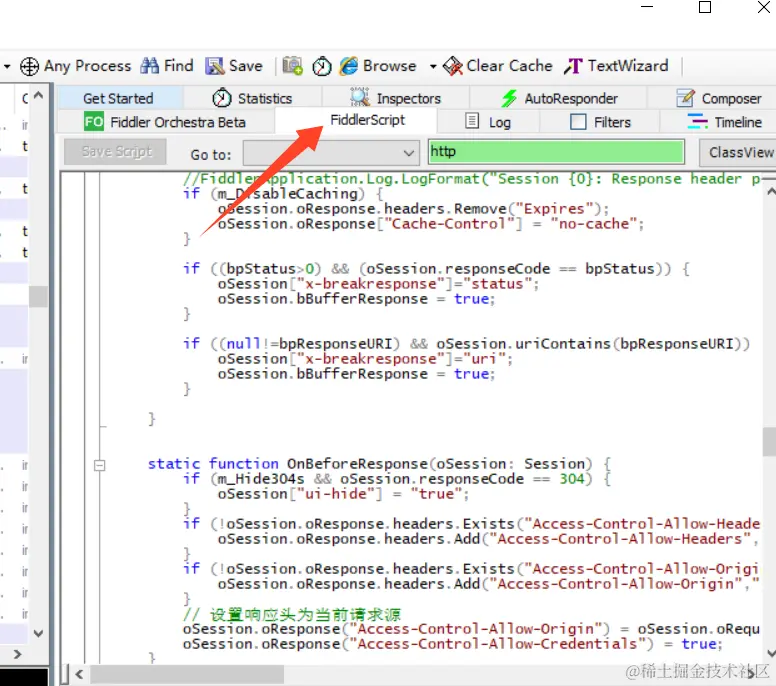776x686 pixels.
Task: Maximize the Fiddler window
Action: click(x=705, y=7)
